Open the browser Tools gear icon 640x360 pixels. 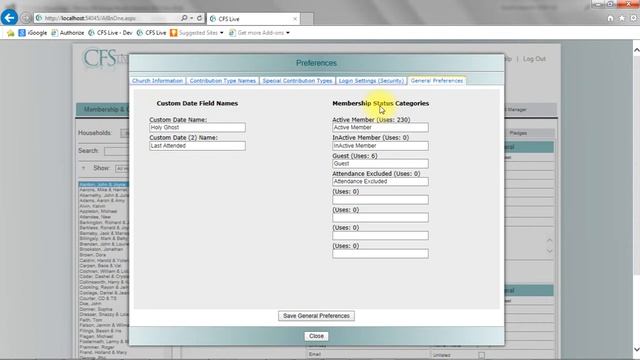click(x=633, y=18)
